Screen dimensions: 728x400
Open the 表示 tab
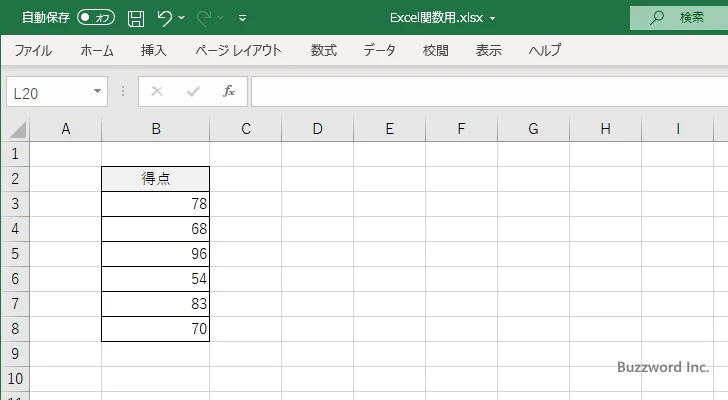tap(488, 50)
